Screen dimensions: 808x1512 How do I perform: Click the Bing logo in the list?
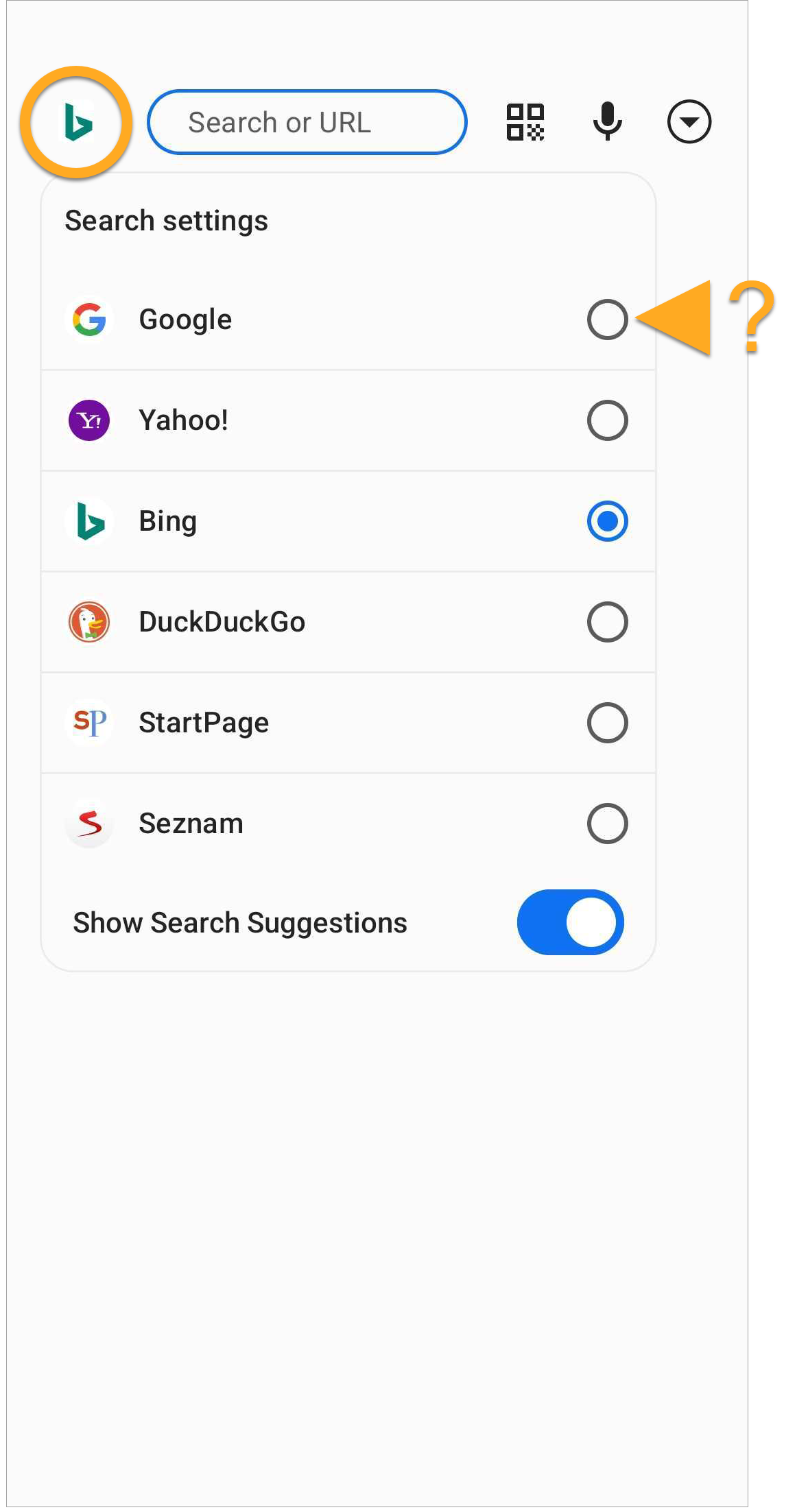pos(89,521)
